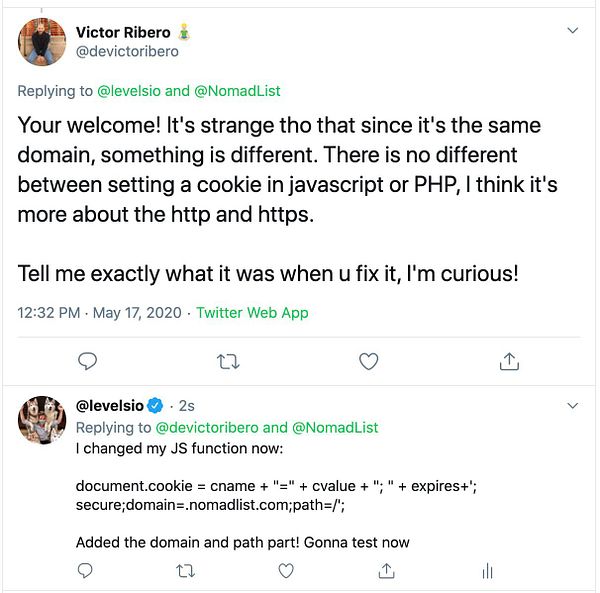Image resolution: width=600 pixels, height=593 pixels.
Task: View analytics for @levelsio tweet
Action: coord(487,571)
